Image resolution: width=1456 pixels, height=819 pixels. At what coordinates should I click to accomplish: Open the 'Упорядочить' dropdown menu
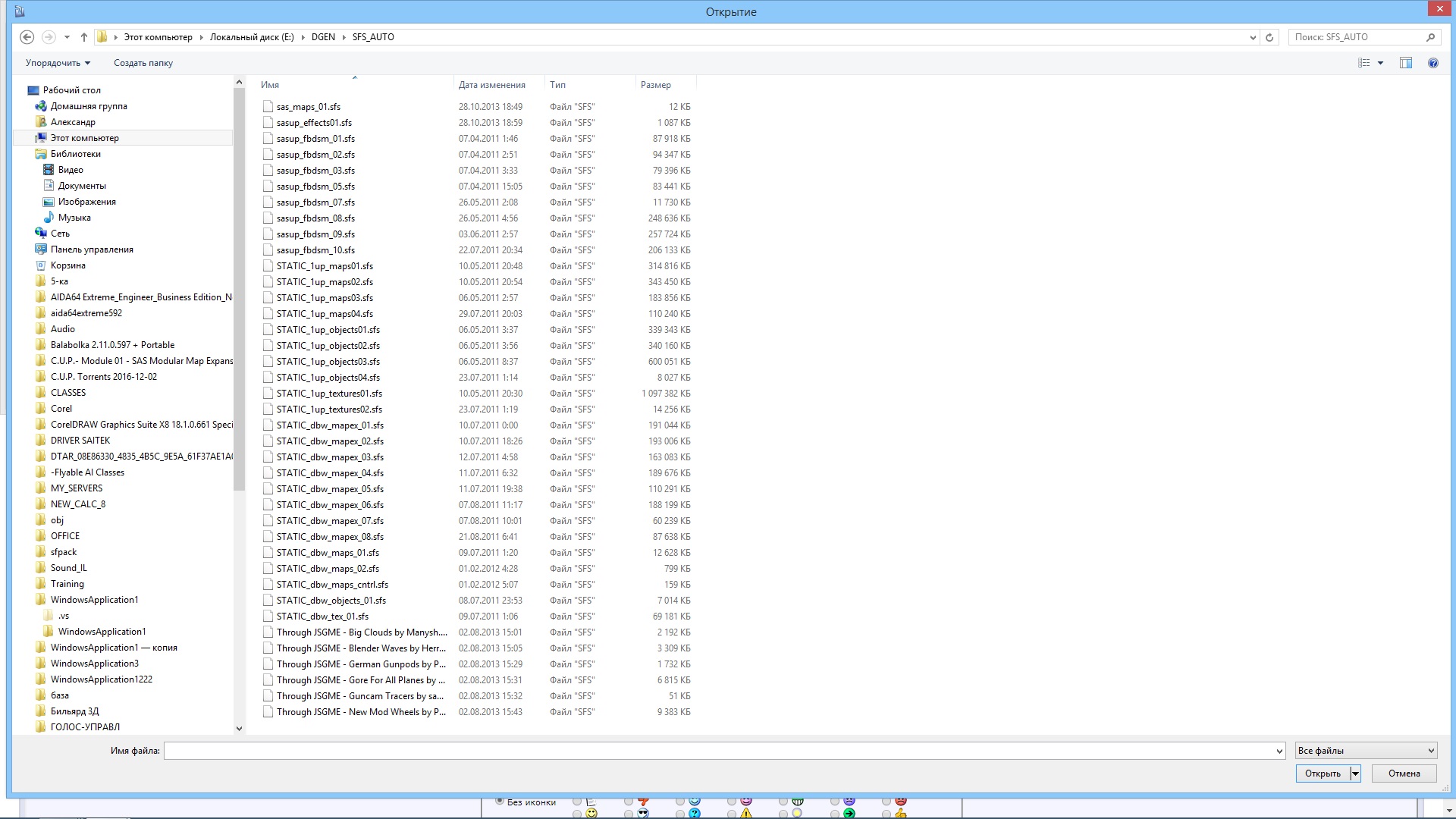(58, 63)
